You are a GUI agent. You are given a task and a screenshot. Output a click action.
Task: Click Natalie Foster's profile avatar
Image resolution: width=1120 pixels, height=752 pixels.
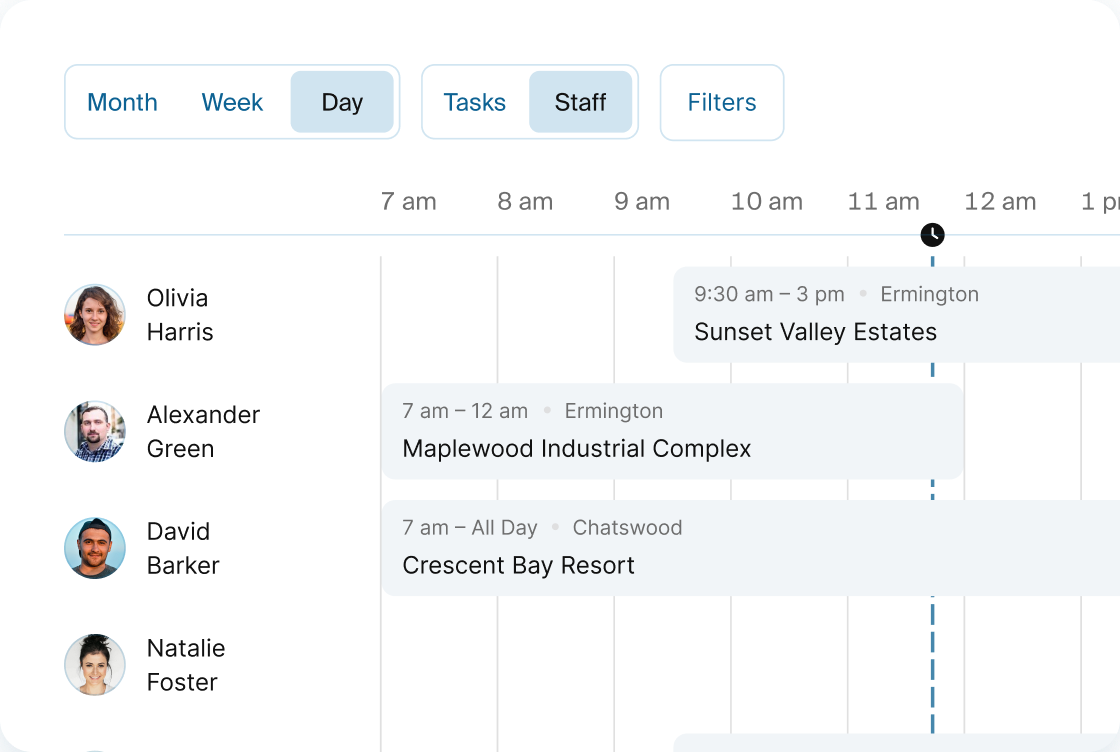point(95,664)
